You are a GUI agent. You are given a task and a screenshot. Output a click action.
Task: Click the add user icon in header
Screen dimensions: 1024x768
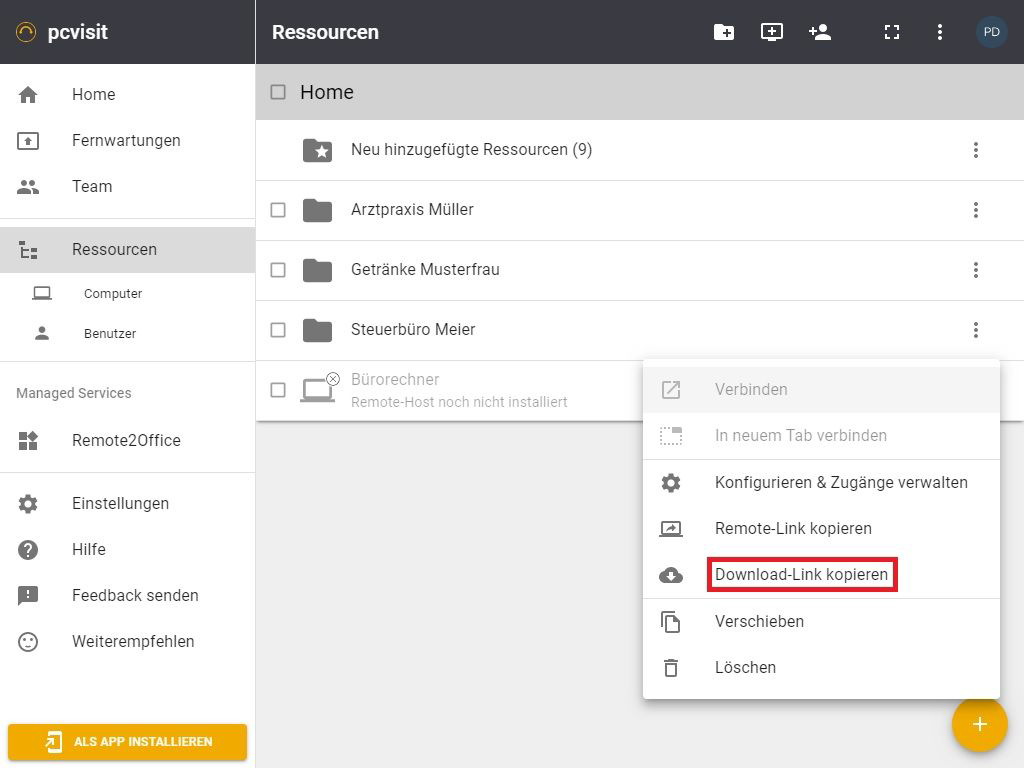point(820,32)
